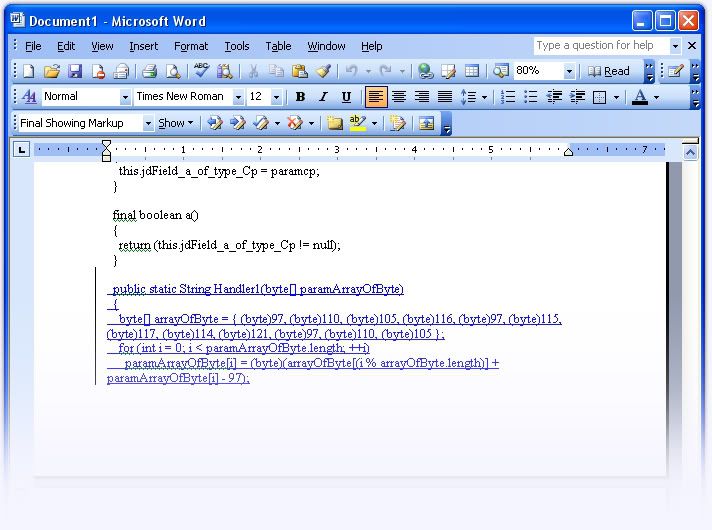Open the font dropdown Times New Roman

(238, 97)
